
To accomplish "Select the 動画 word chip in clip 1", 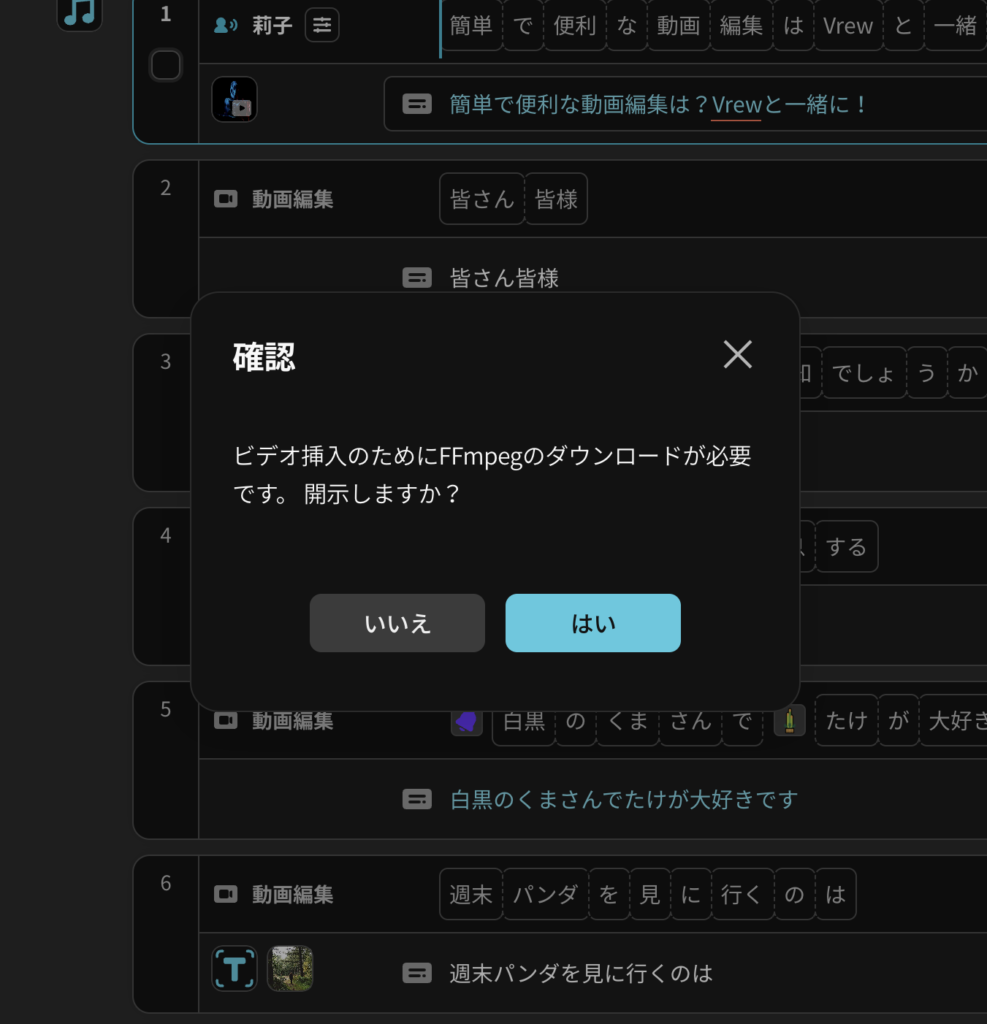I will (678, 25).
